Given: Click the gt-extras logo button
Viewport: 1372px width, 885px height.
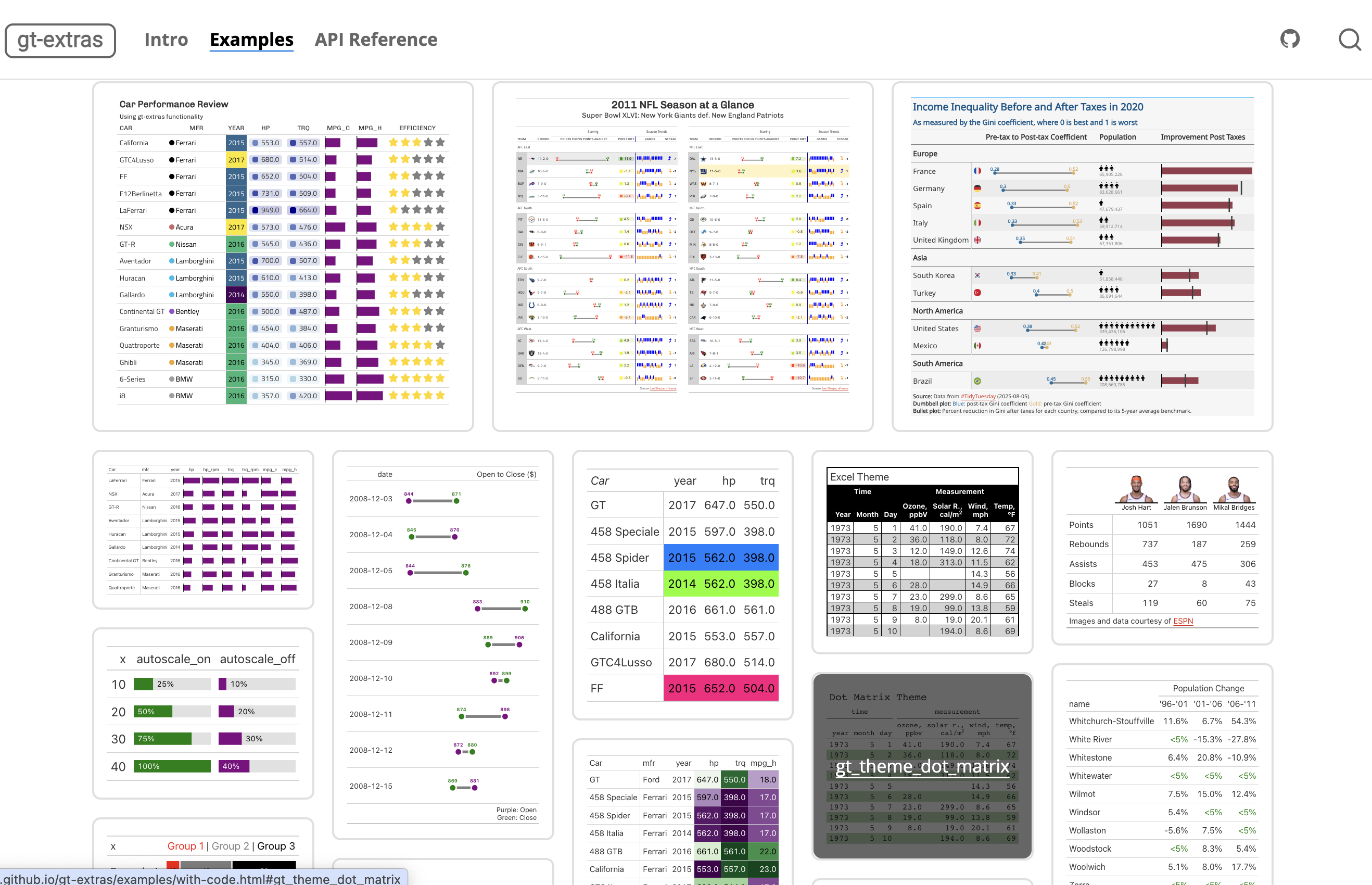Looking at the screenshot, I should point(60,40).
